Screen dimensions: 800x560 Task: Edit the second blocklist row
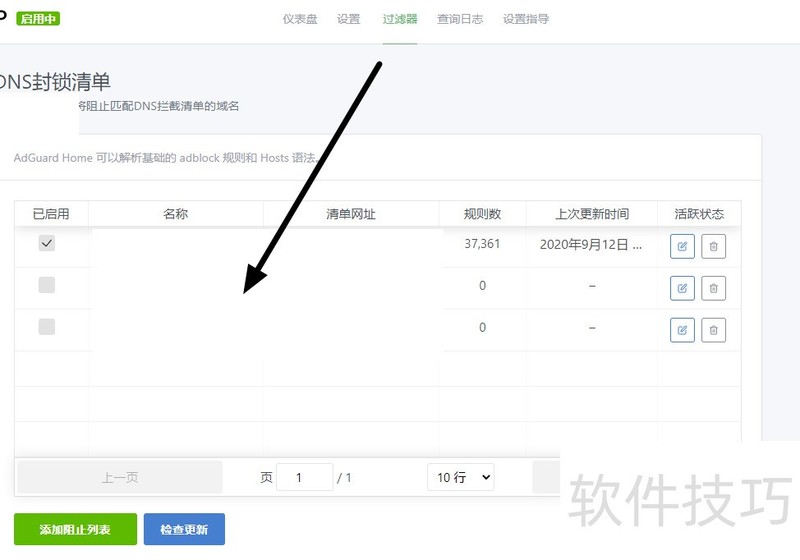682,288
